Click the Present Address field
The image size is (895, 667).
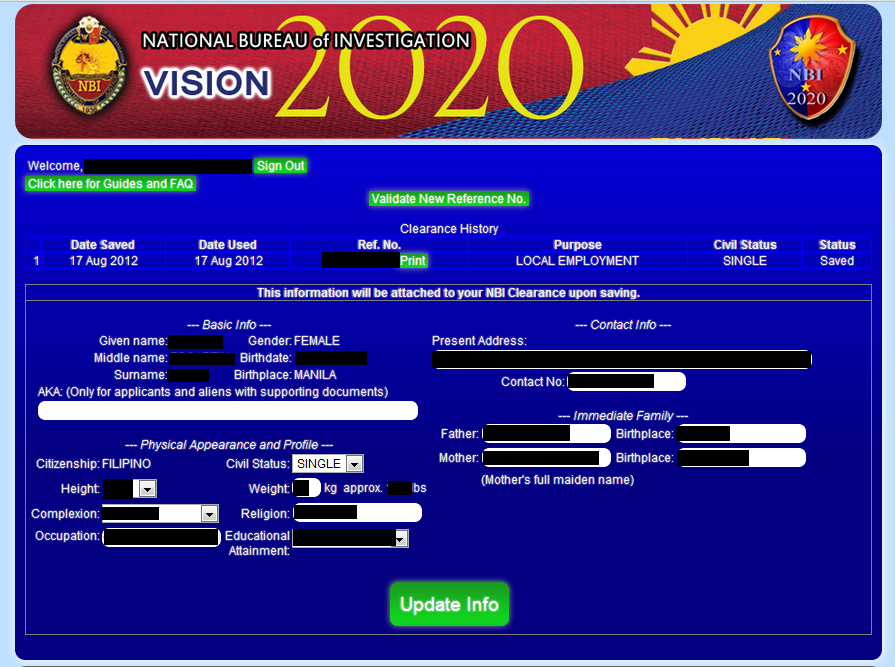coord(622,359)
